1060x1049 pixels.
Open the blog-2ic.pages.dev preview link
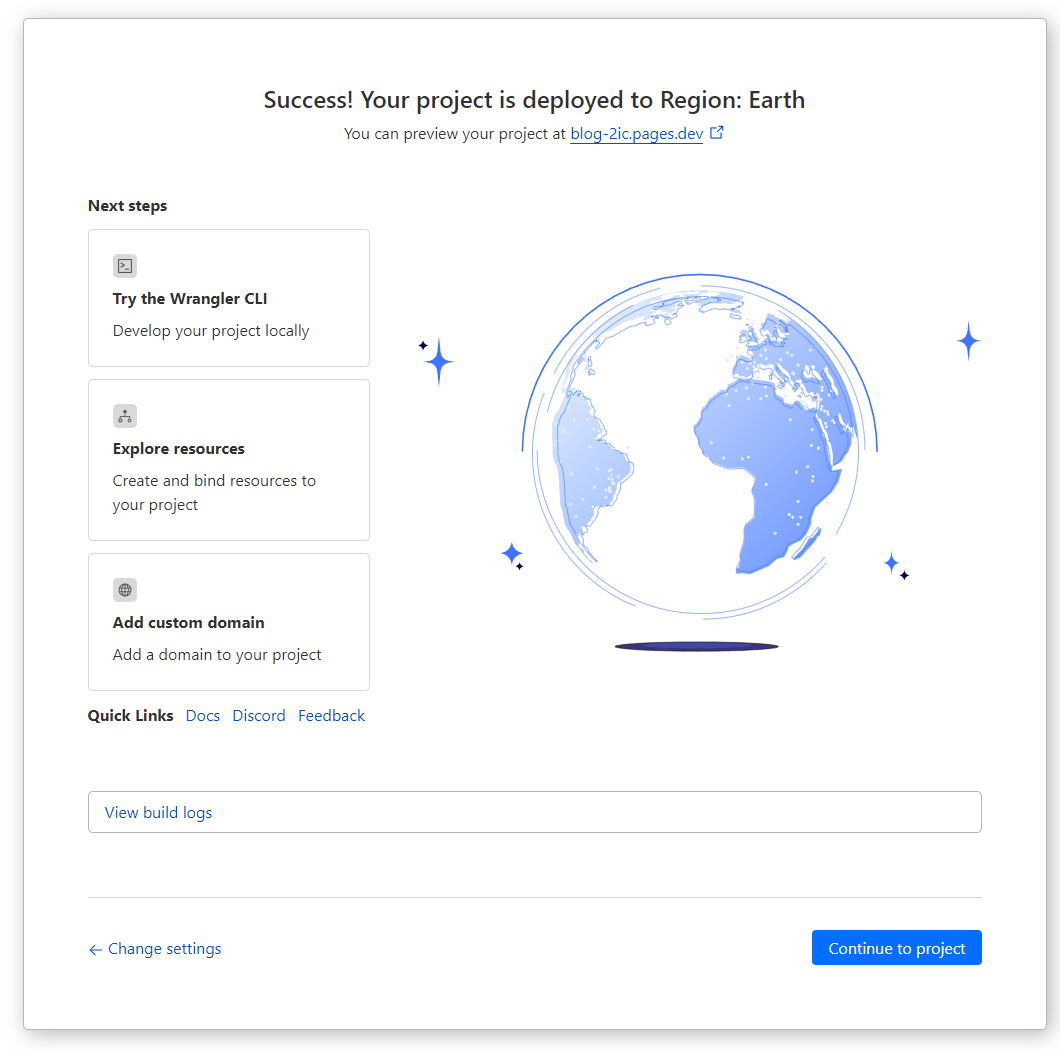tap(636, 133)
